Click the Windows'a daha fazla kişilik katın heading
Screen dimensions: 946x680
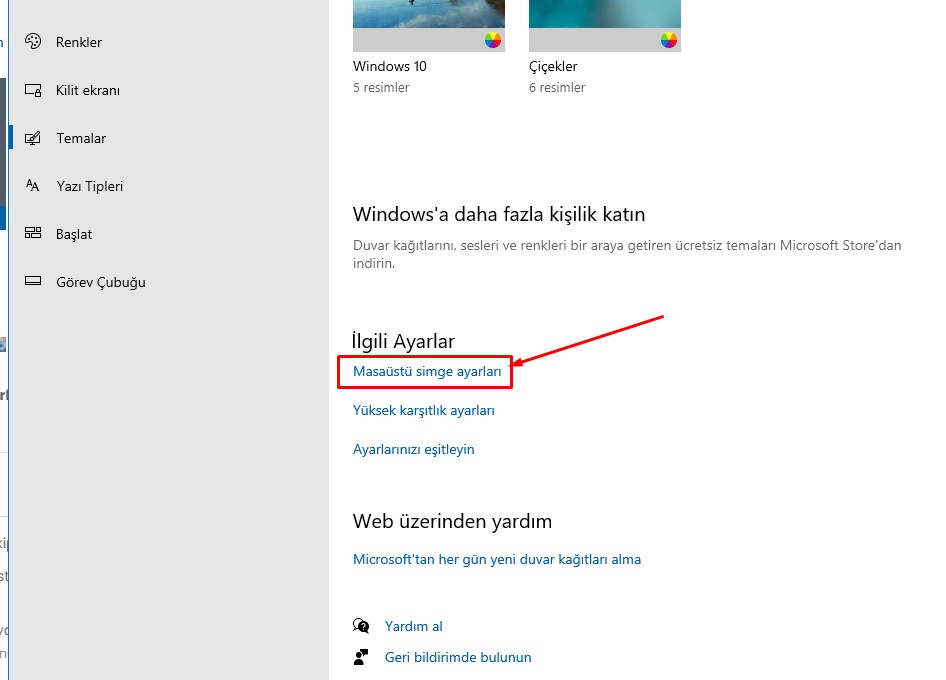pyautogui.click(x=499, y=214)
